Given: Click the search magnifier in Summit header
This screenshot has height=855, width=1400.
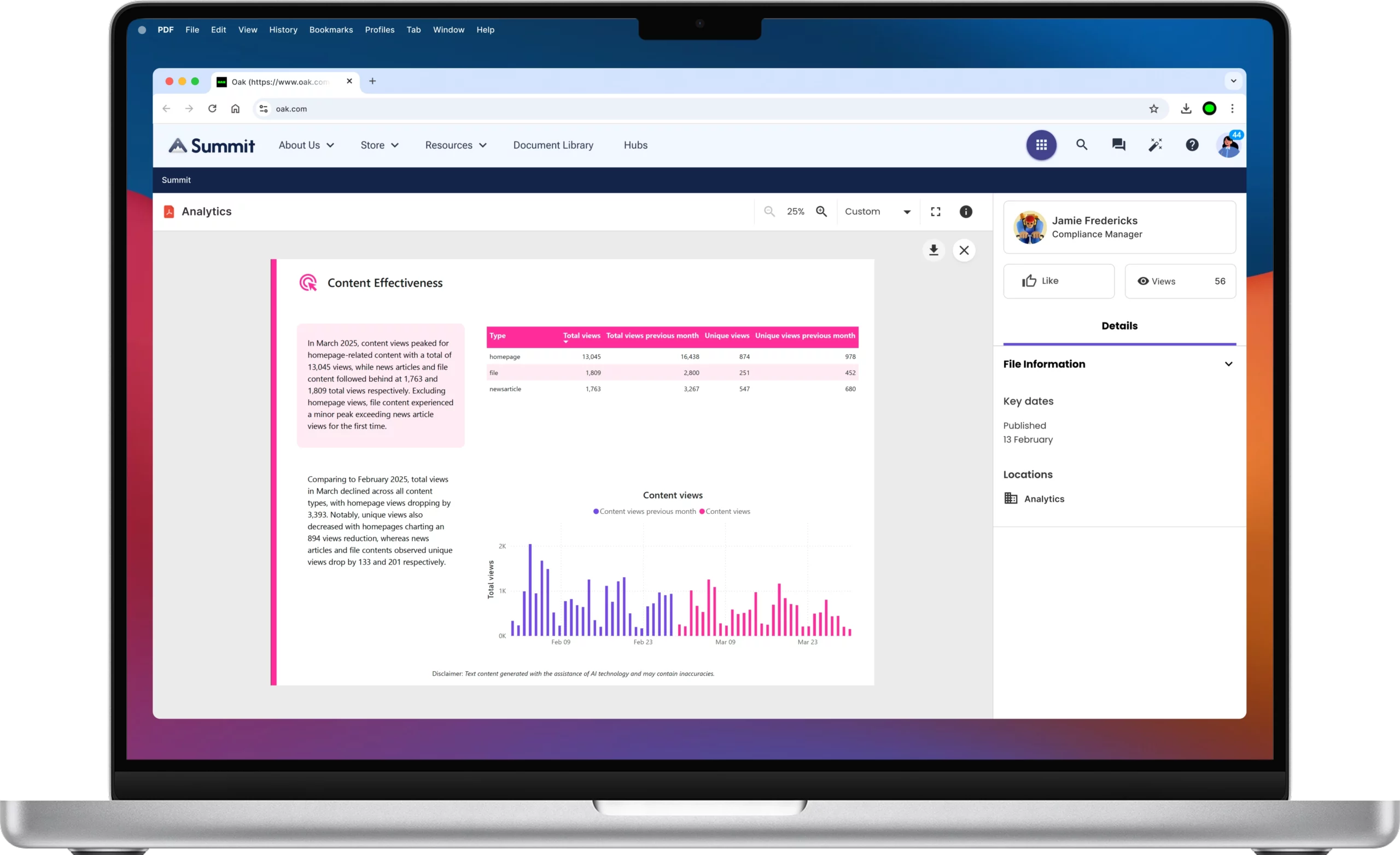Looking at the screenshot, I should click(x=1081, y=145).
